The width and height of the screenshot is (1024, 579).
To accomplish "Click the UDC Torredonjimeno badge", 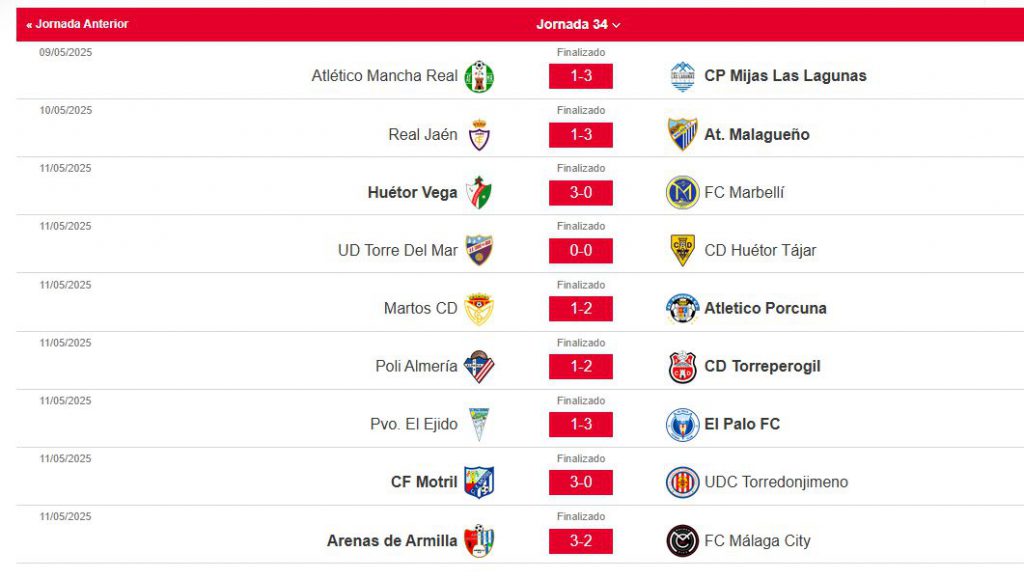I will (682, 482).
